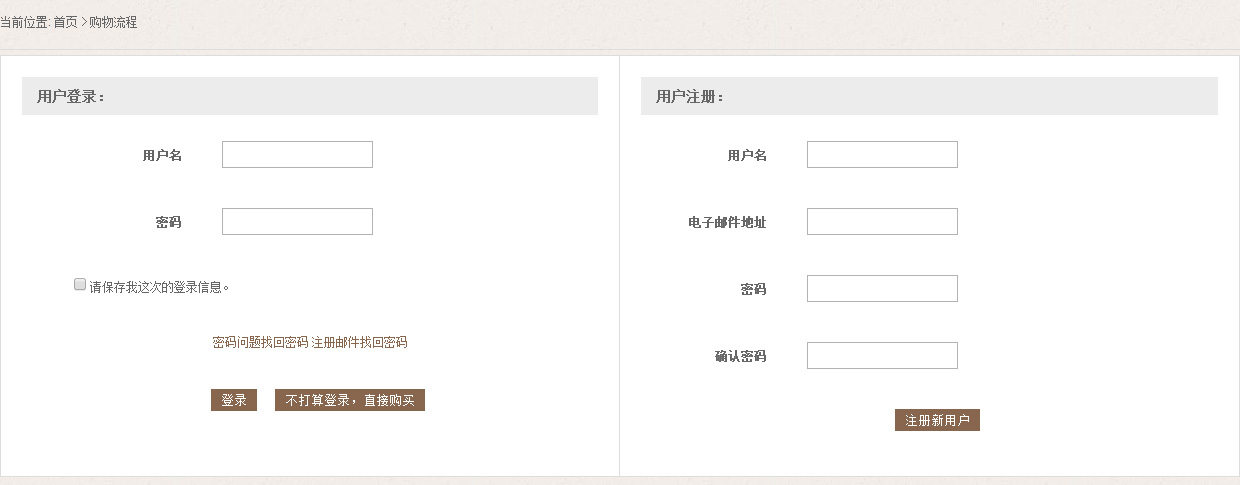
Task: Click the 确认密码 field label
Action: coord(741,356)
